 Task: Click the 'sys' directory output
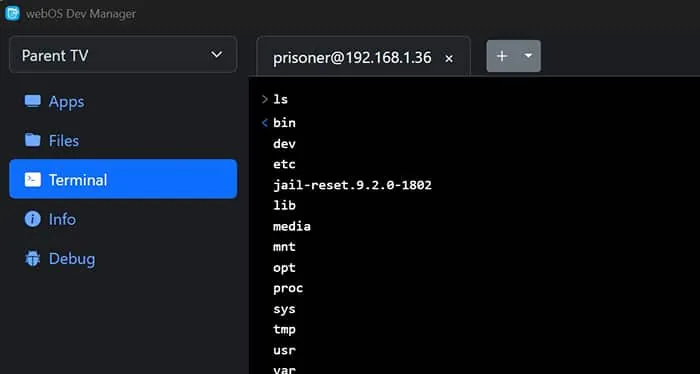tap(284, 309)
